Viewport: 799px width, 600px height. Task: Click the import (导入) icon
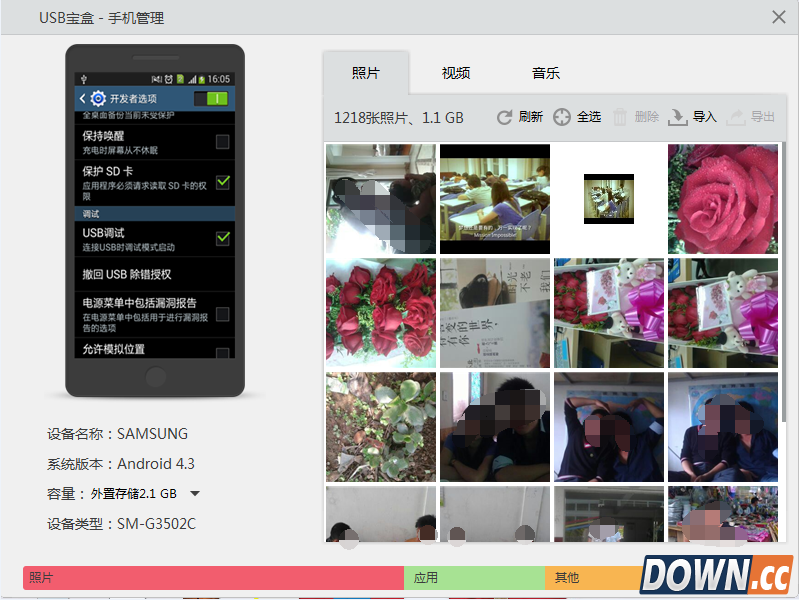(678, 117)
